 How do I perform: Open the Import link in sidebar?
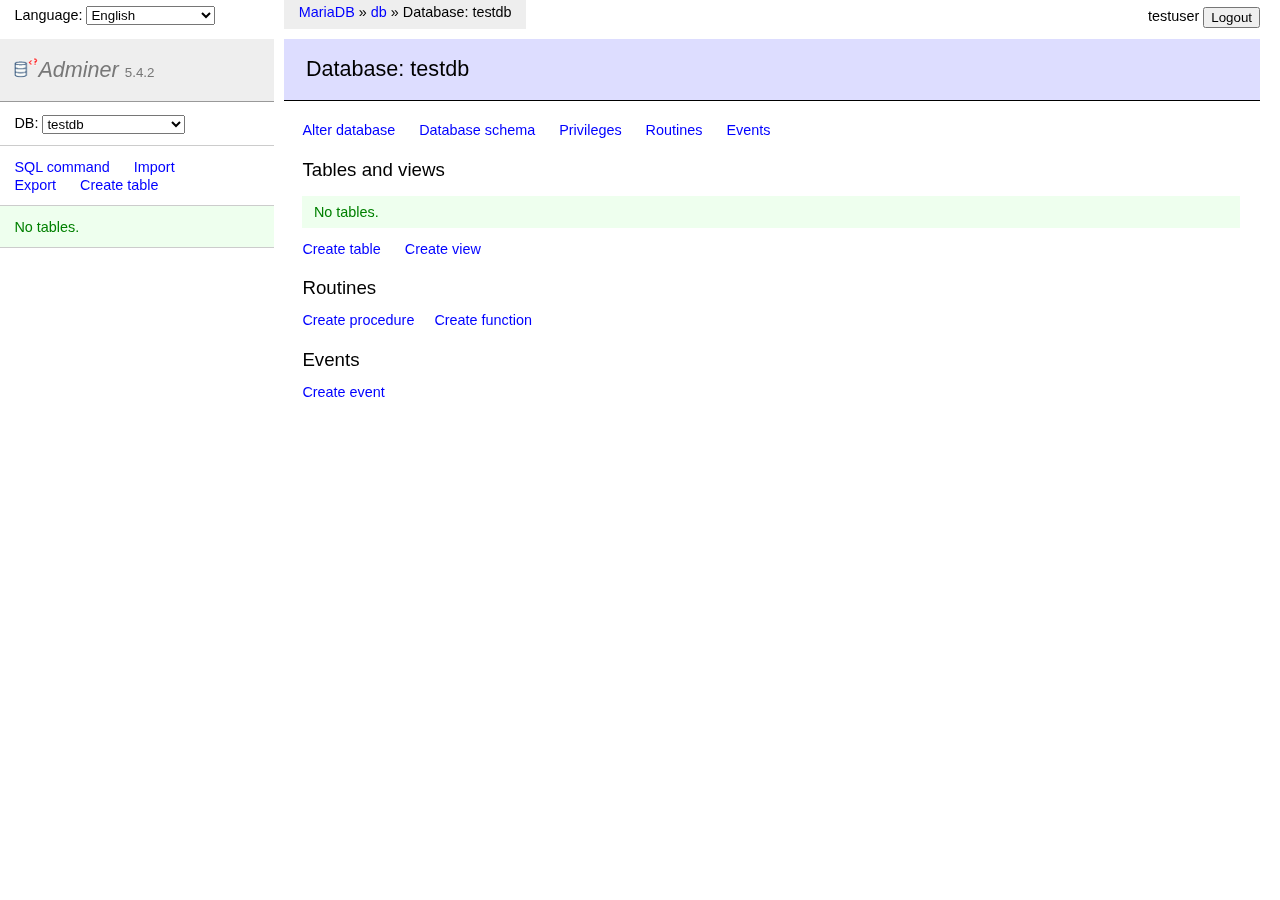154,167
